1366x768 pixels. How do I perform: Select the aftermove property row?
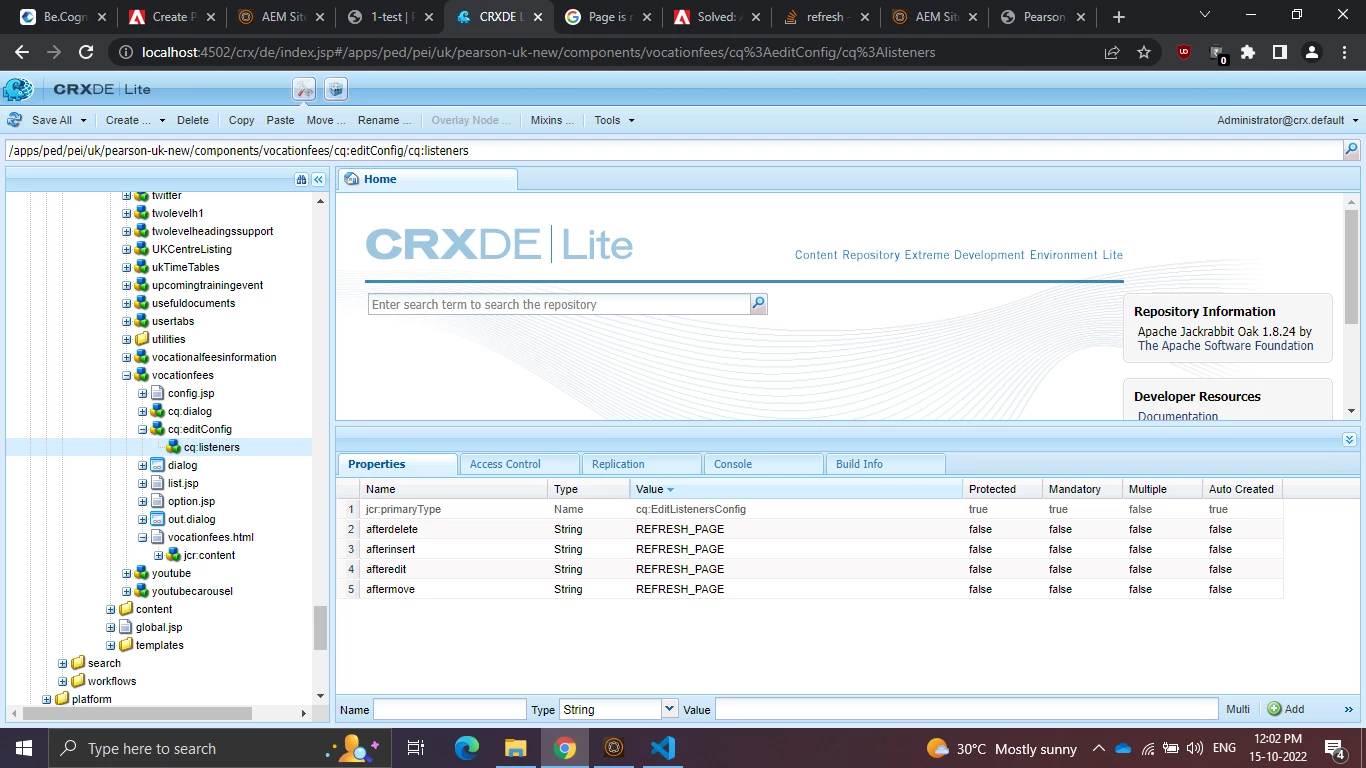pyautogui.click(x=810, y=589)
